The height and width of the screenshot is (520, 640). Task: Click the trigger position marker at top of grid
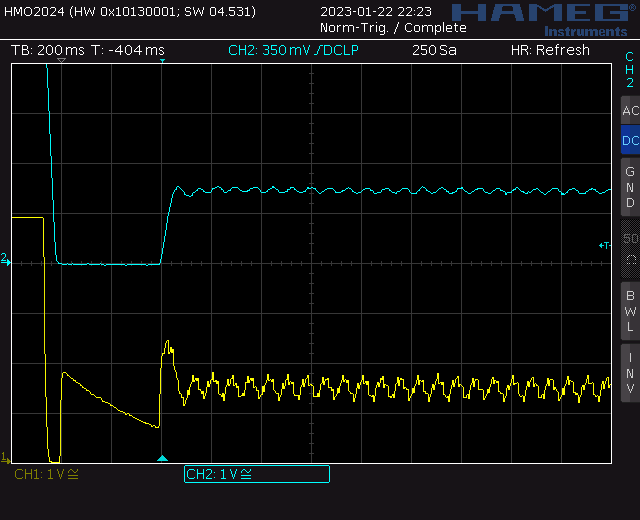click(61, 62)
